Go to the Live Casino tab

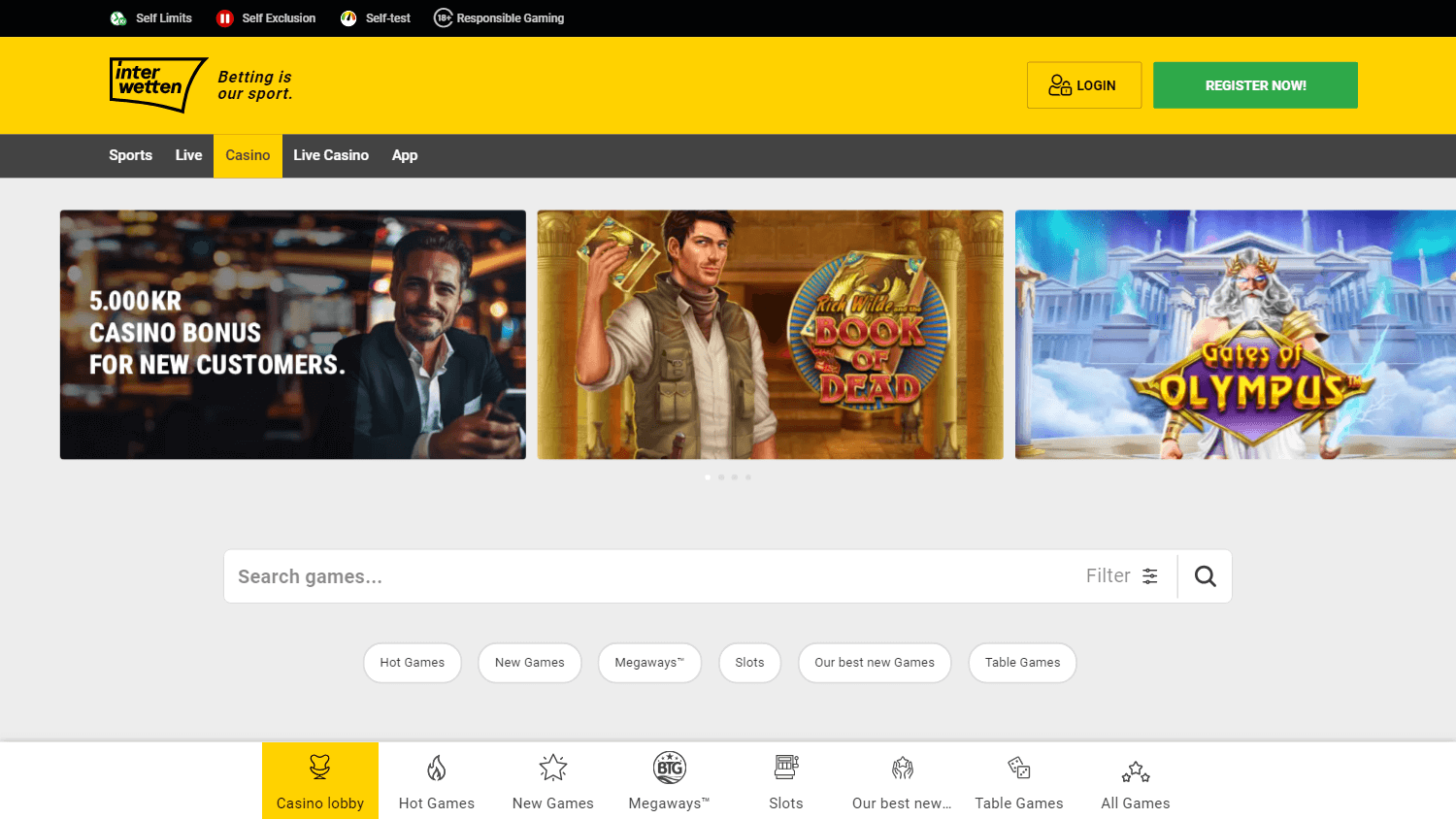pos(331,155)
